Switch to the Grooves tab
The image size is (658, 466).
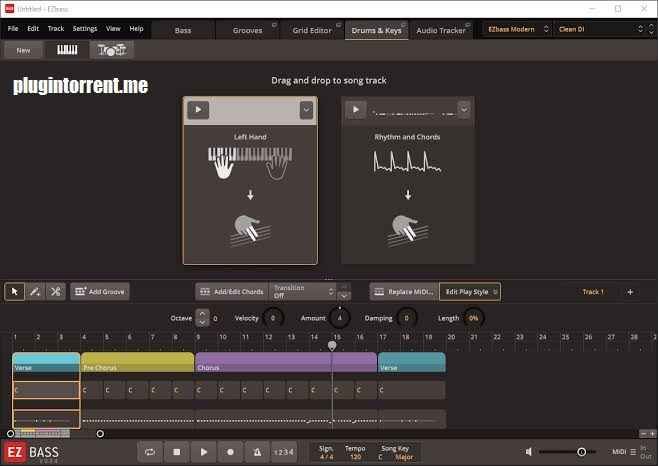[248, 30]
